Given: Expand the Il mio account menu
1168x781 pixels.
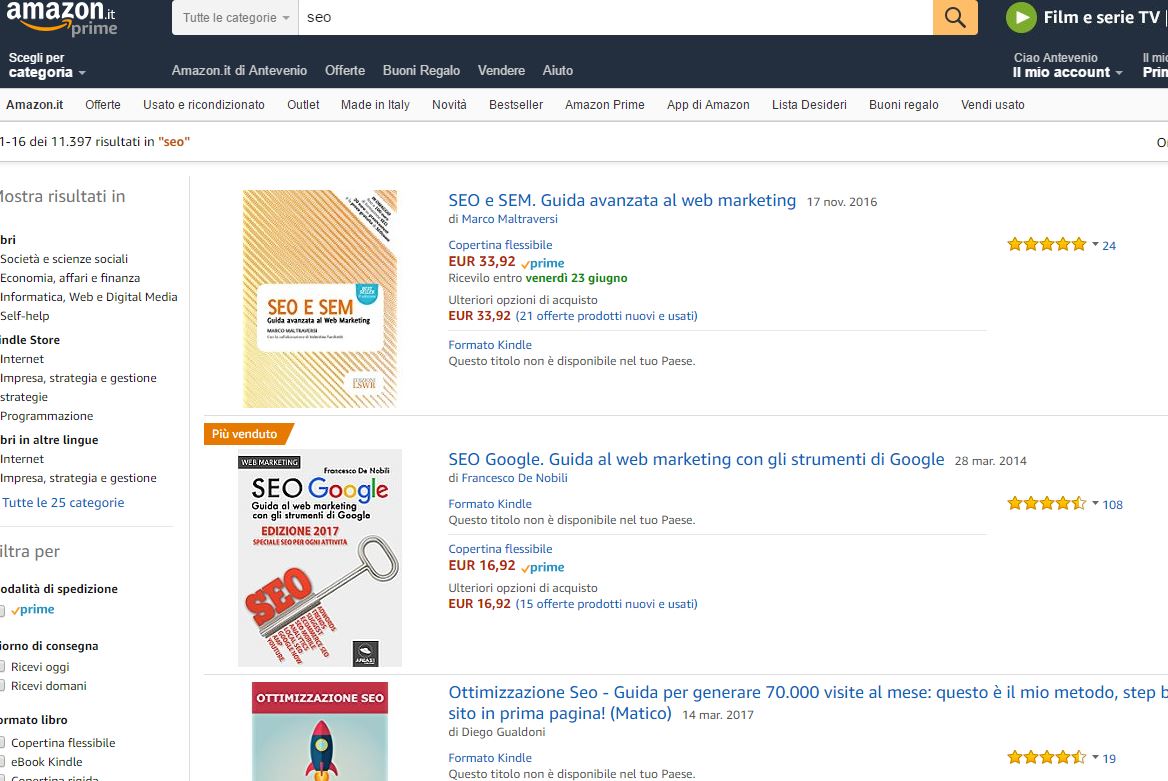Looking at the screenshot, I should [x=1067, y=65].
